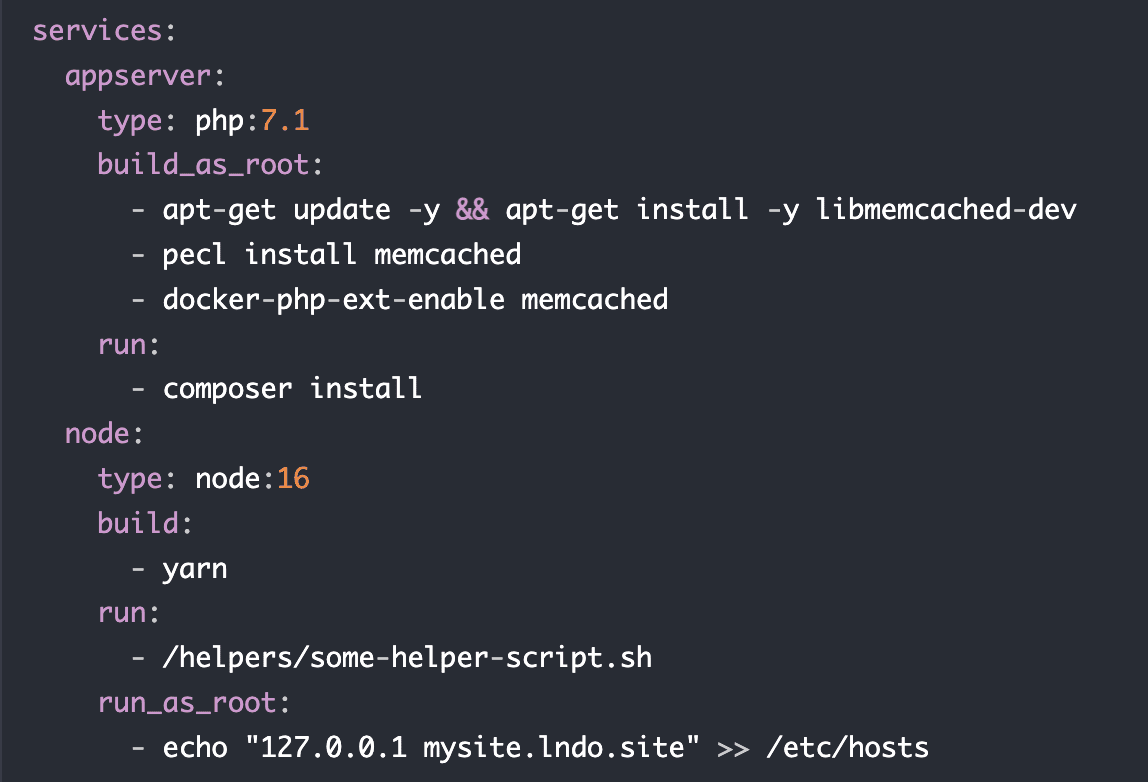Screen dimensions: 1148x782
Task: Click the 'docker-php-ext-enable memcached' line
Action: (415, 299)
